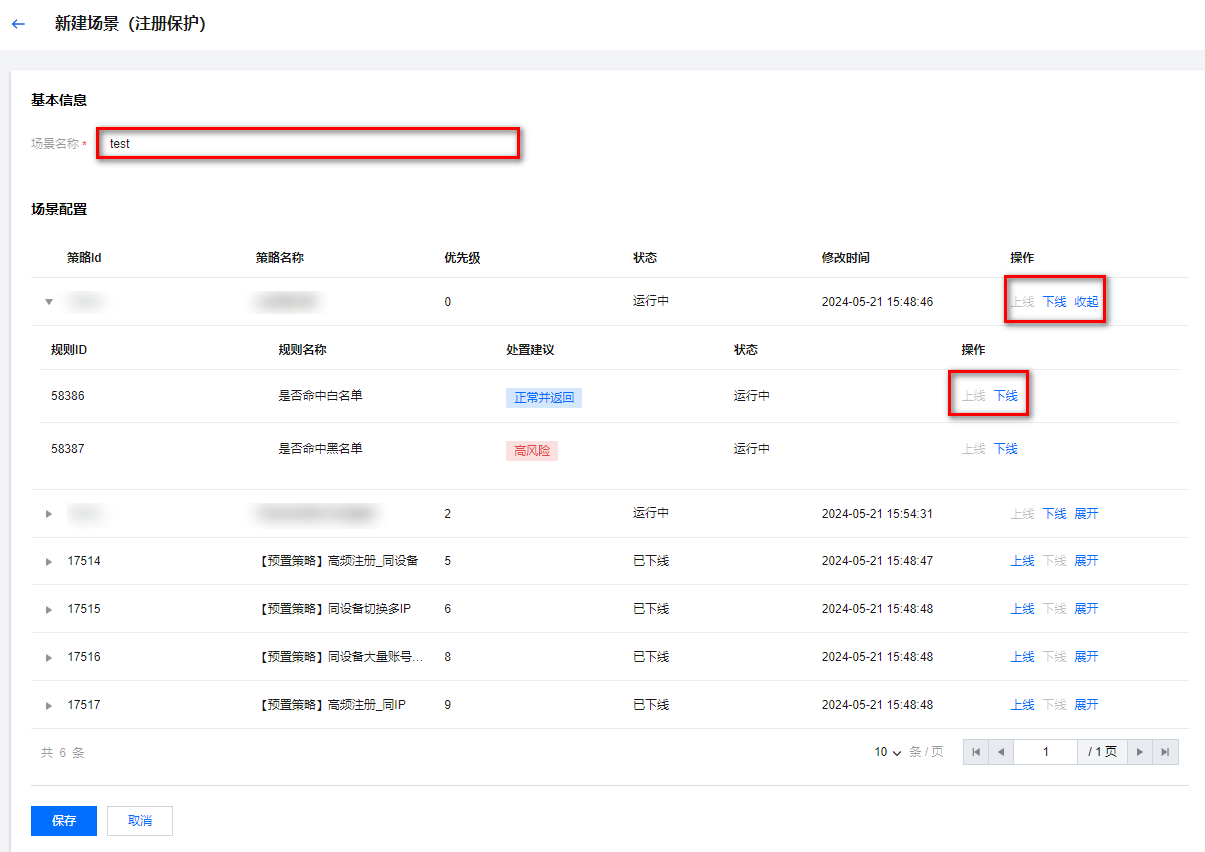
Task: Click 下线 for priority 2 strategy
Action: point(1054,514)
